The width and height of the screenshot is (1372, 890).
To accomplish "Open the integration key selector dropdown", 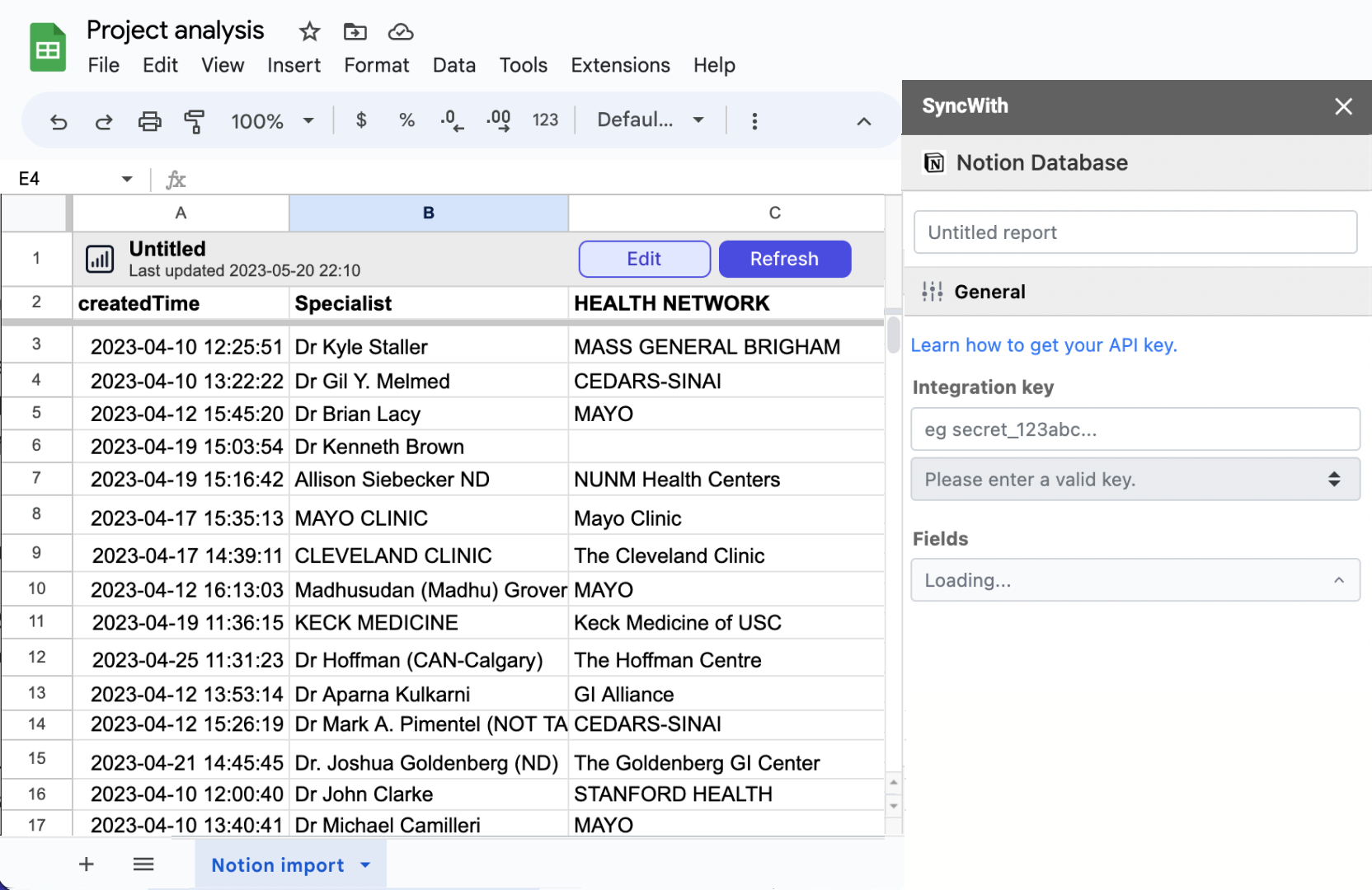I will click(x=1135, y=479).
